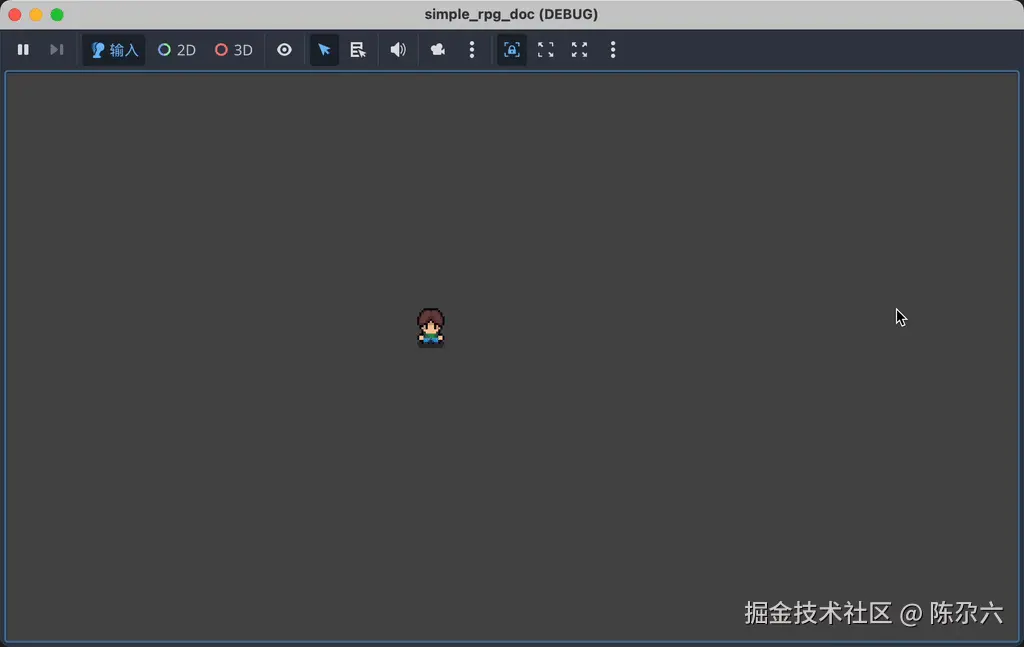
Task: Toggle the game focus lock button
Action: pyautogui.click(x=511, y=49)
